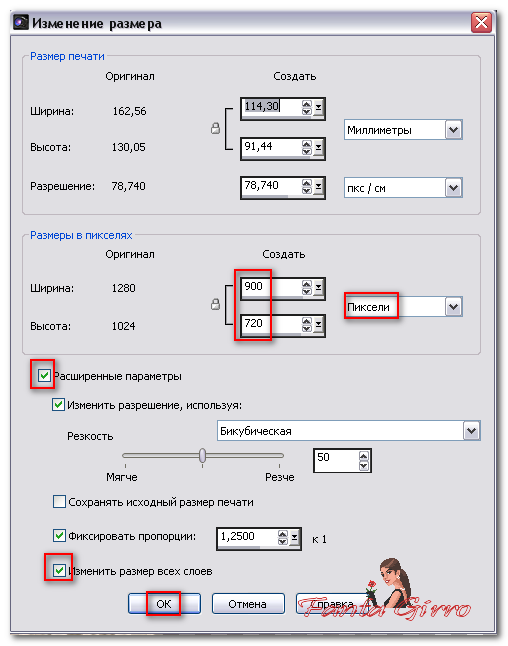This screenshot has height=646, width=508.
Task: Decrease print height with spinner down arrow
Action: [x=307, y=151]
